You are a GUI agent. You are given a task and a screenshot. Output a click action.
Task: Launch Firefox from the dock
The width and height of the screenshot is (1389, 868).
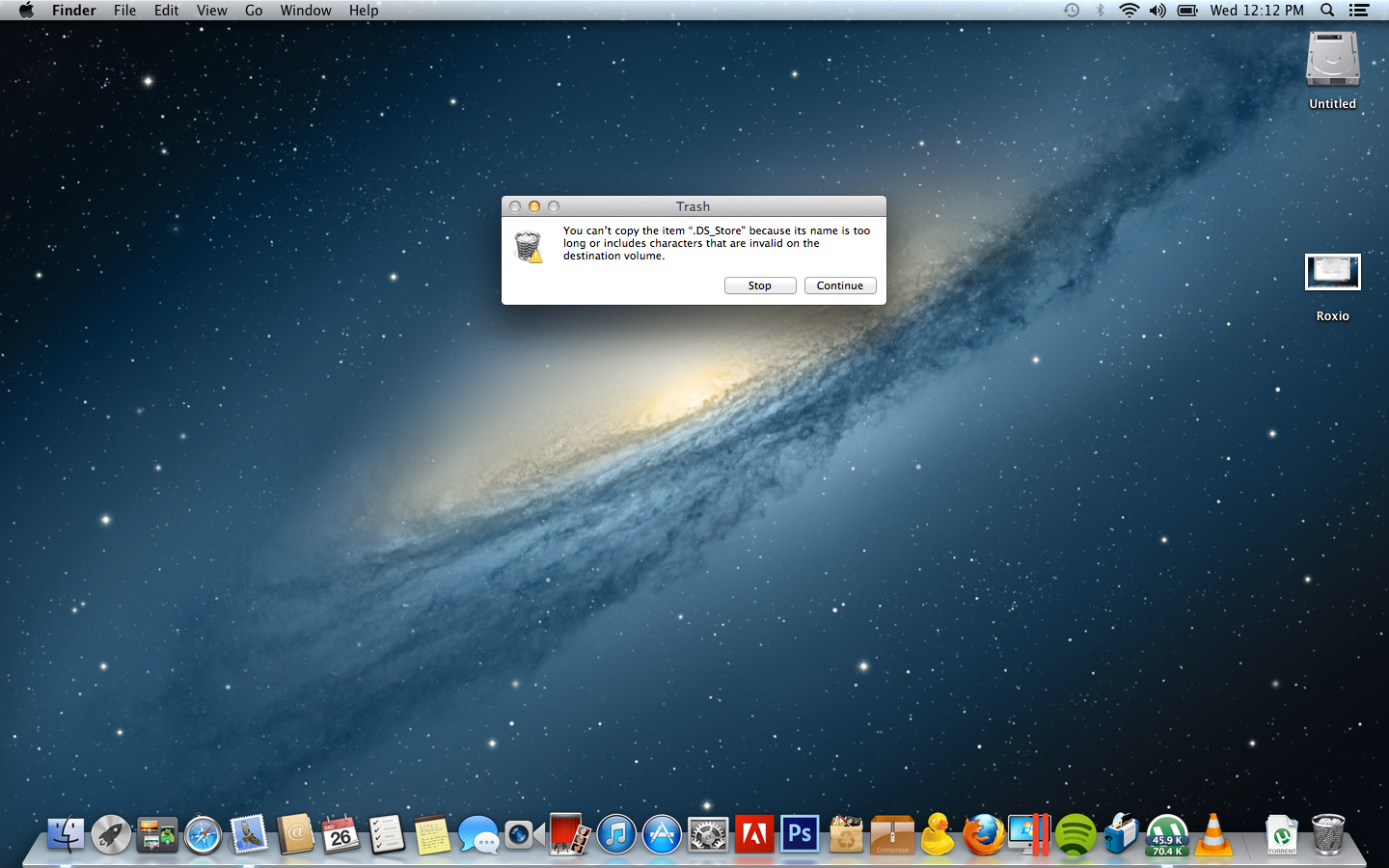tap(984, 835)
